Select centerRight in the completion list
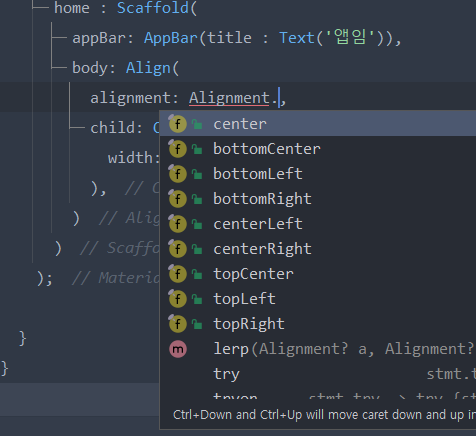 (318, 249)
